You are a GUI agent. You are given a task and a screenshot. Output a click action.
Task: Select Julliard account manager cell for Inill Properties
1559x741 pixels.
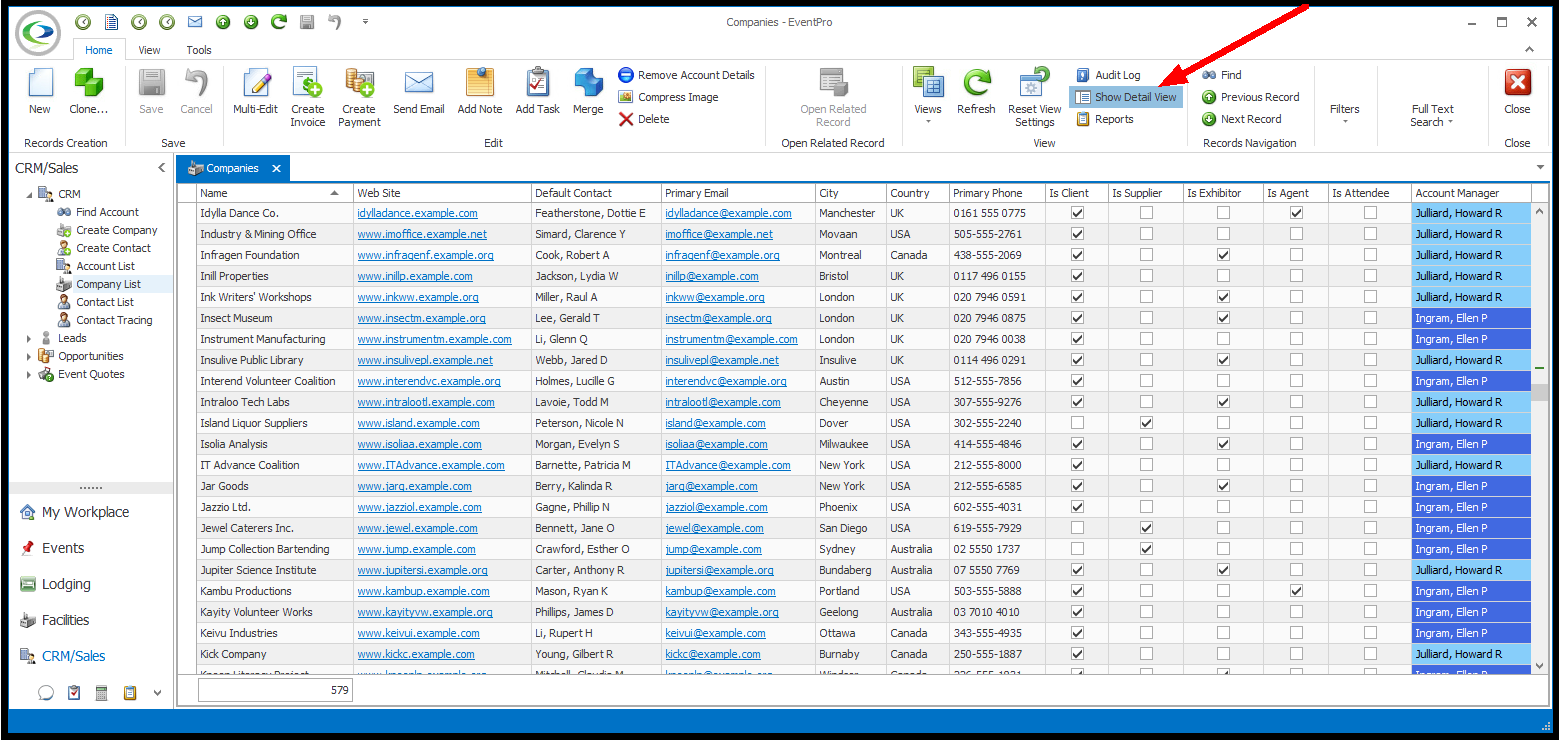(1470, 276)
